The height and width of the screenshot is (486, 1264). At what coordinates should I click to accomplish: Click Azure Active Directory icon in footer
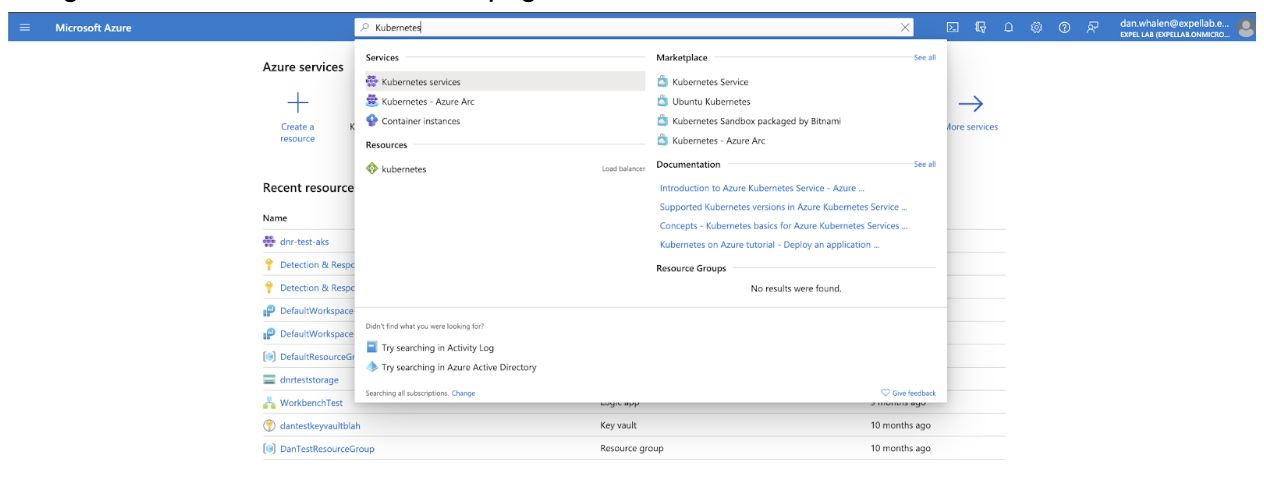[x=372, y=367]
